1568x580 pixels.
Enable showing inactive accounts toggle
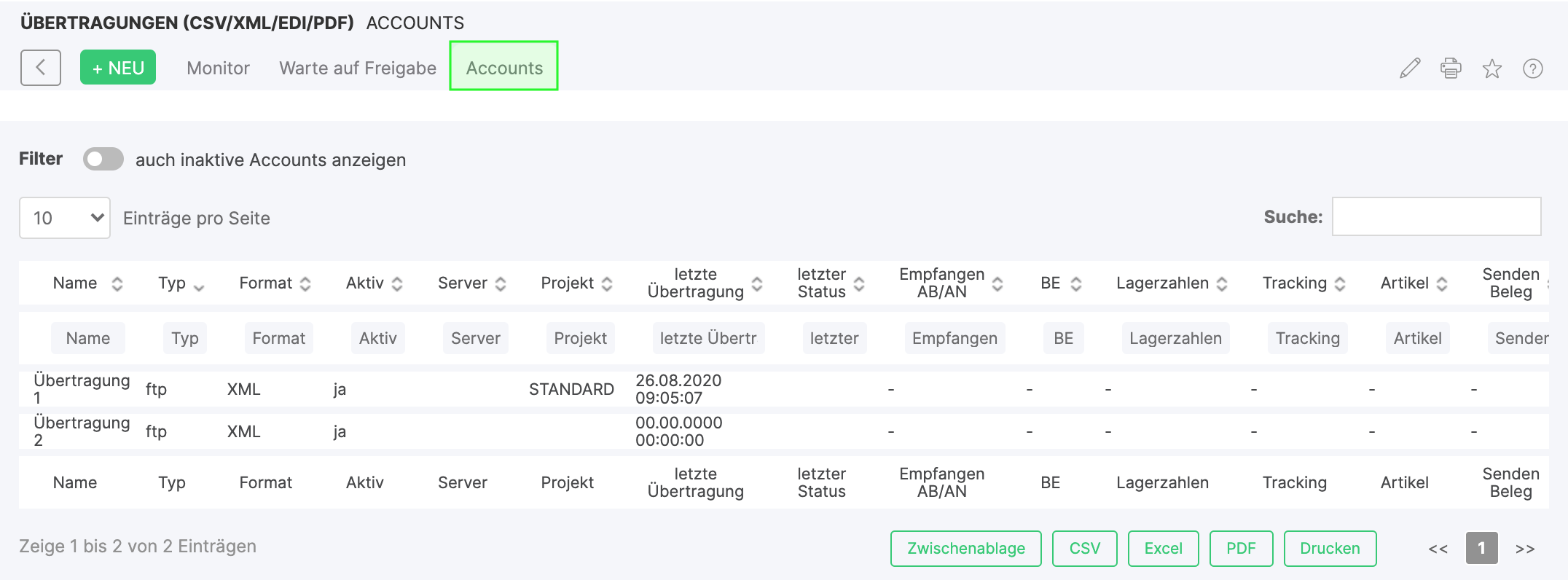coord(103,160)
